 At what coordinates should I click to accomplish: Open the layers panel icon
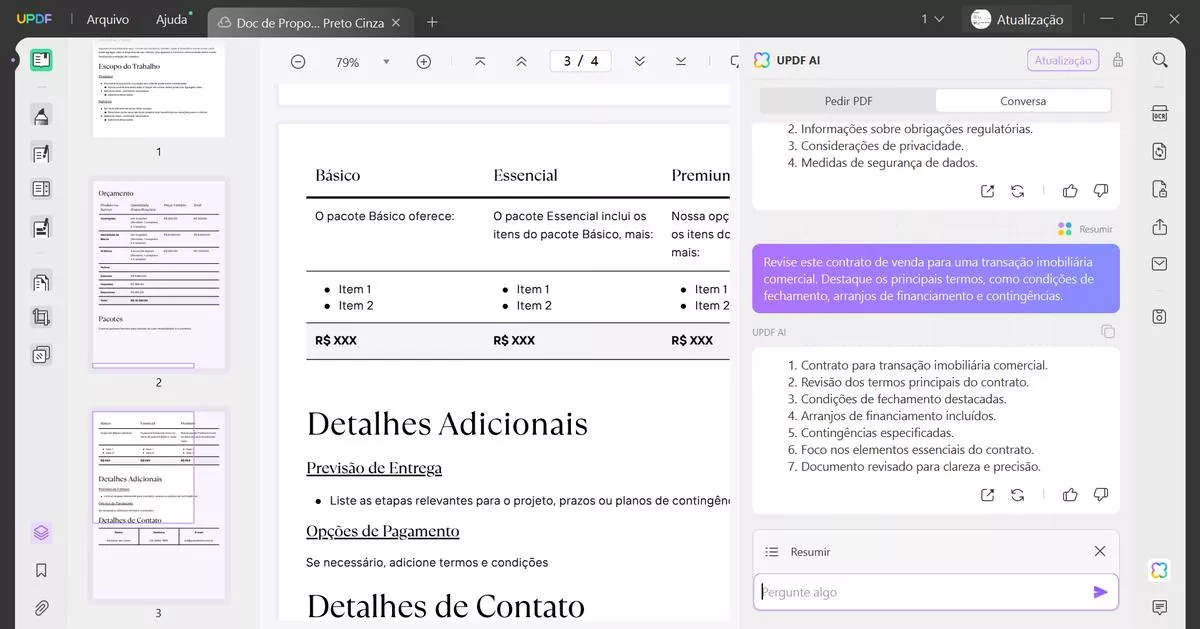41,532
